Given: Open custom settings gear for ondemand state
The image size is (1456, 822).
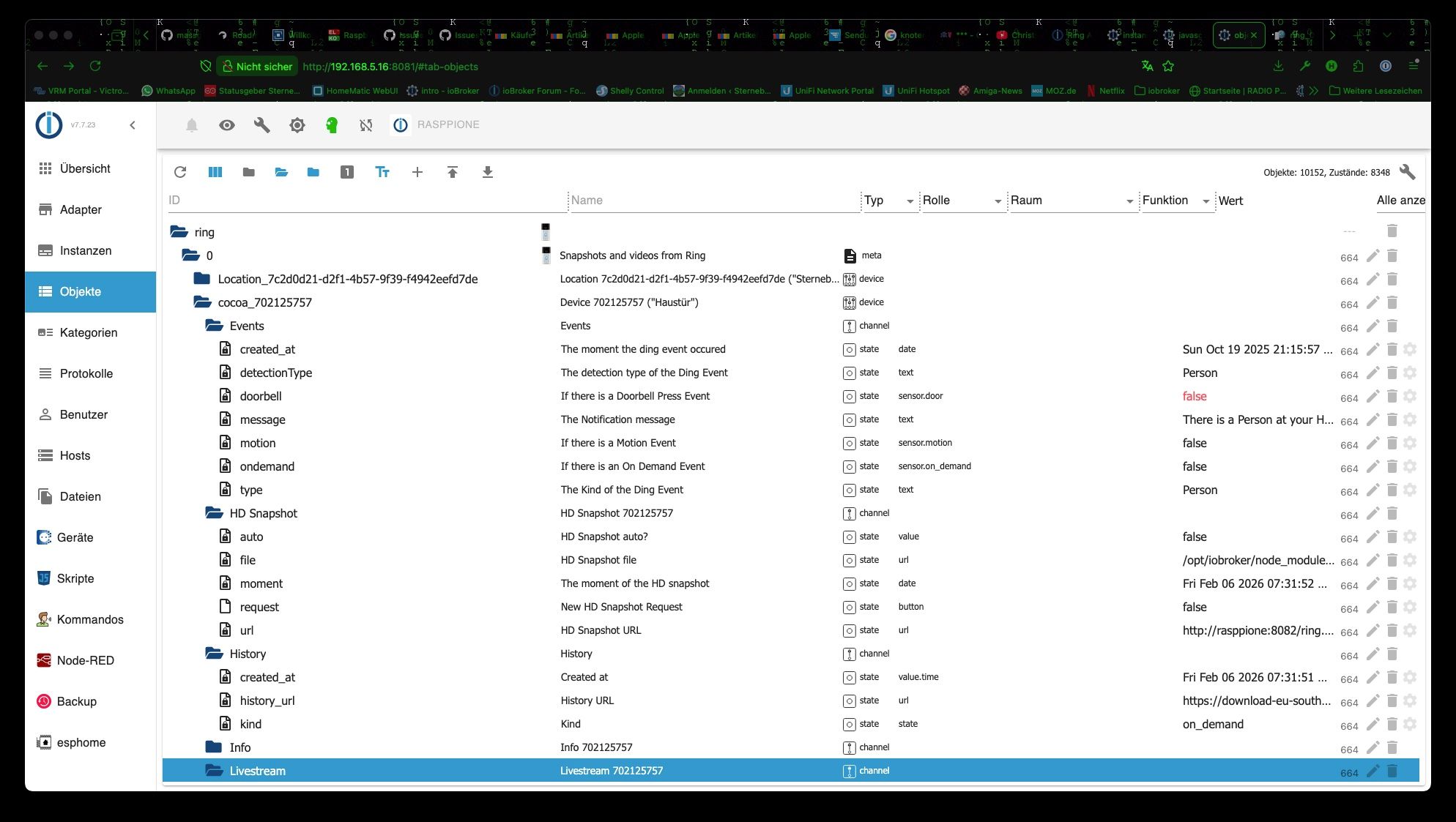Looking at the screenshot, I should (1410, 467).
